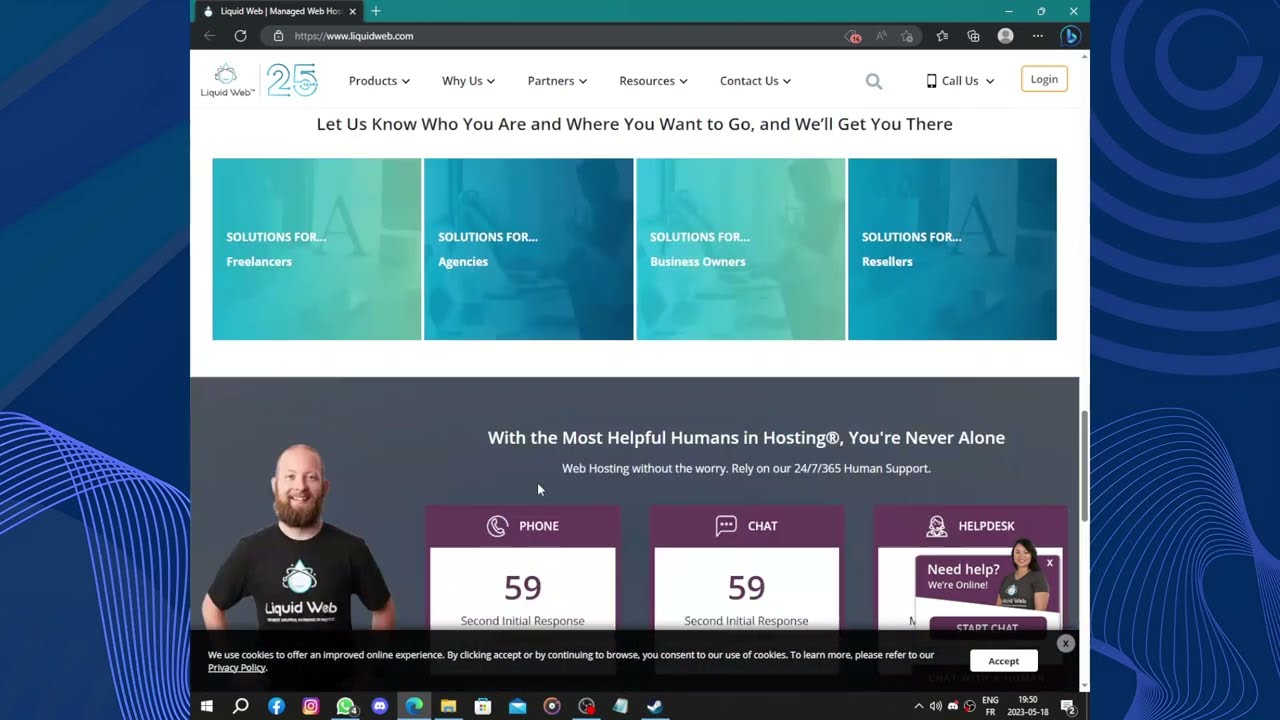
Task: Open the Bing sidebar icon
Action: pos(1070,36)
